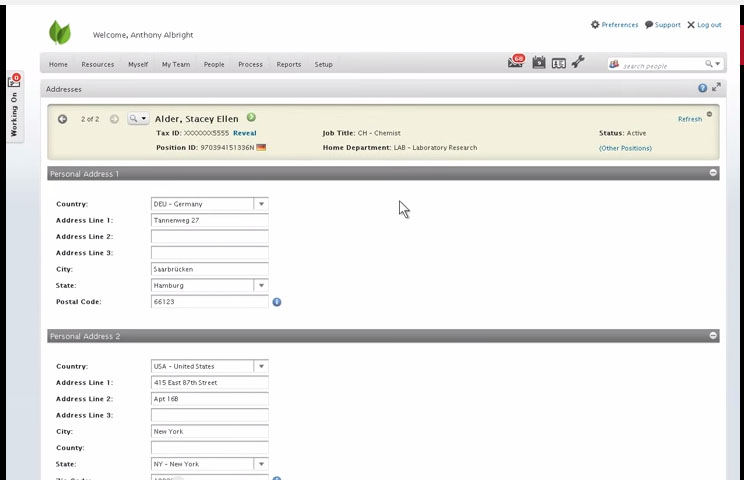Screen dimensions: 744x480
Task: Click the calendar icon in the toolbar
Action: (x=539, y=63)
